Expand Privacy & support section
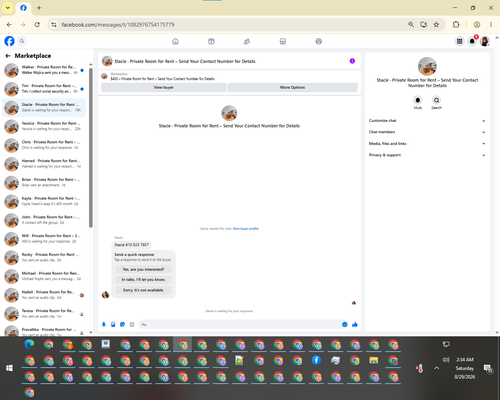The height and width of the screenshot is (400, 500). (x=427, y=155)
